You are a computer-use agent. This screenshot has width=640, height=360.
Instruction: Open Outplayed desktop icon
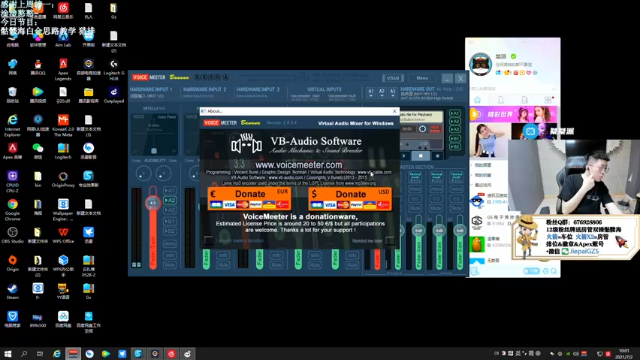(x=113, y=96)
